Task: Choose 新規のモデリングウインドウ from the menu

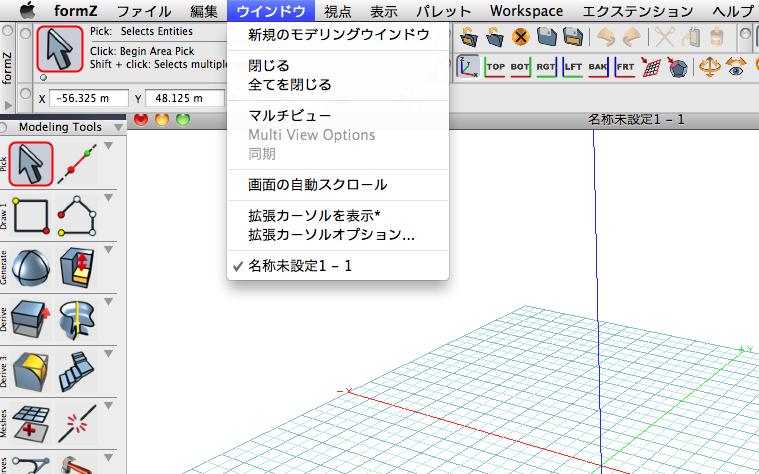Action: [x=338, y=34]
